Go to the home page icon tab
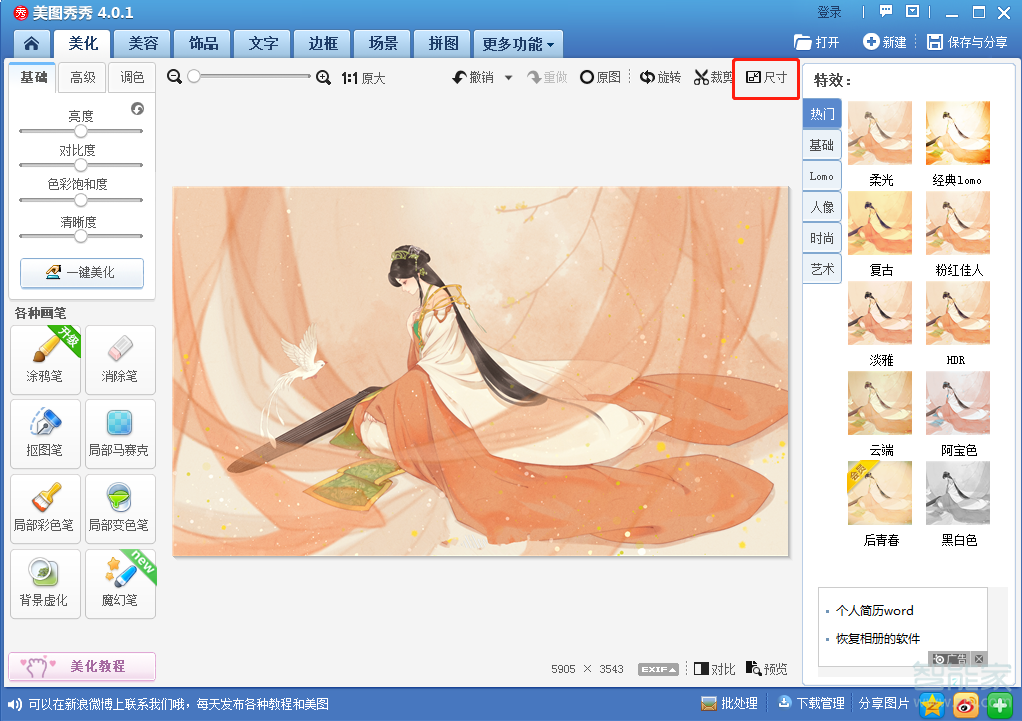Screen dimensions: 1022x721 pos(31,44)
